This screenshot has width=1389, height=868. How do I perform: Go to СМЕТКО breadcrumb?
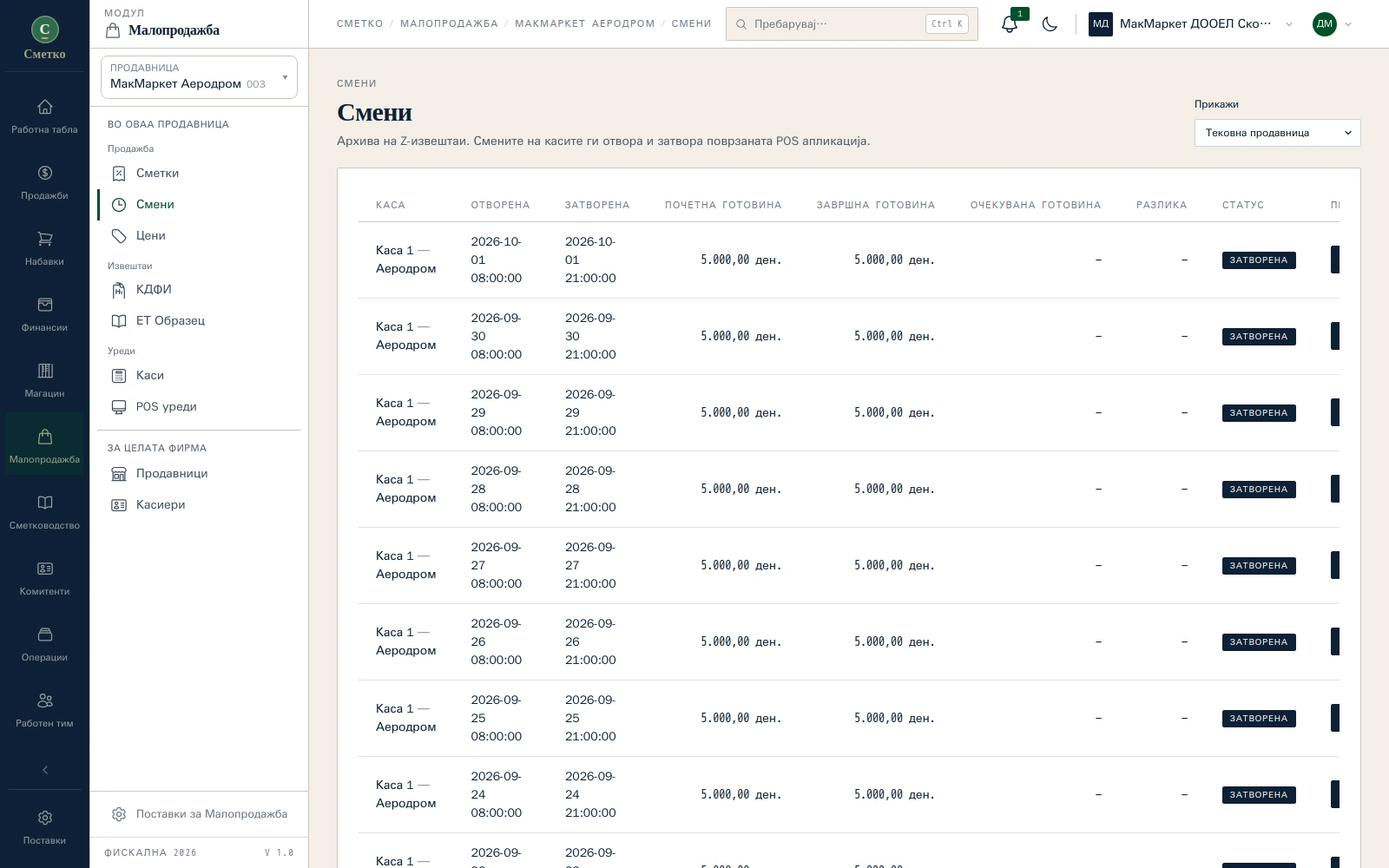pos(360,24)
